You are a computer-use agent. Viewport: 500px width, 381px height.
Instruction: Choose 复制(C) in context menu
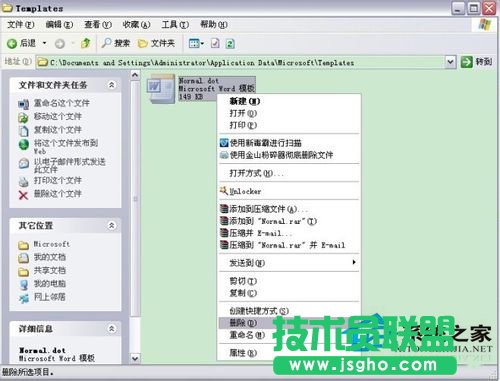[x=289, y=293]
